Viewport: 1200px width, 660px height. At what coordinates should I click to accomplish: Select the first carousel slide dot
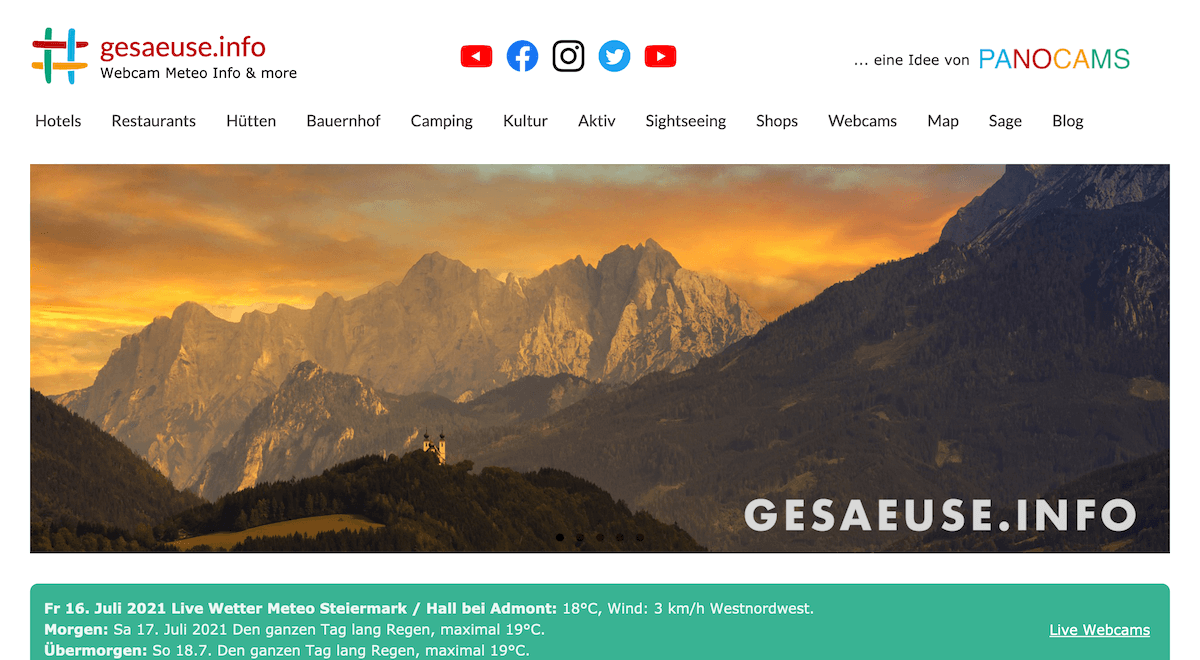(x=560, y=538)
